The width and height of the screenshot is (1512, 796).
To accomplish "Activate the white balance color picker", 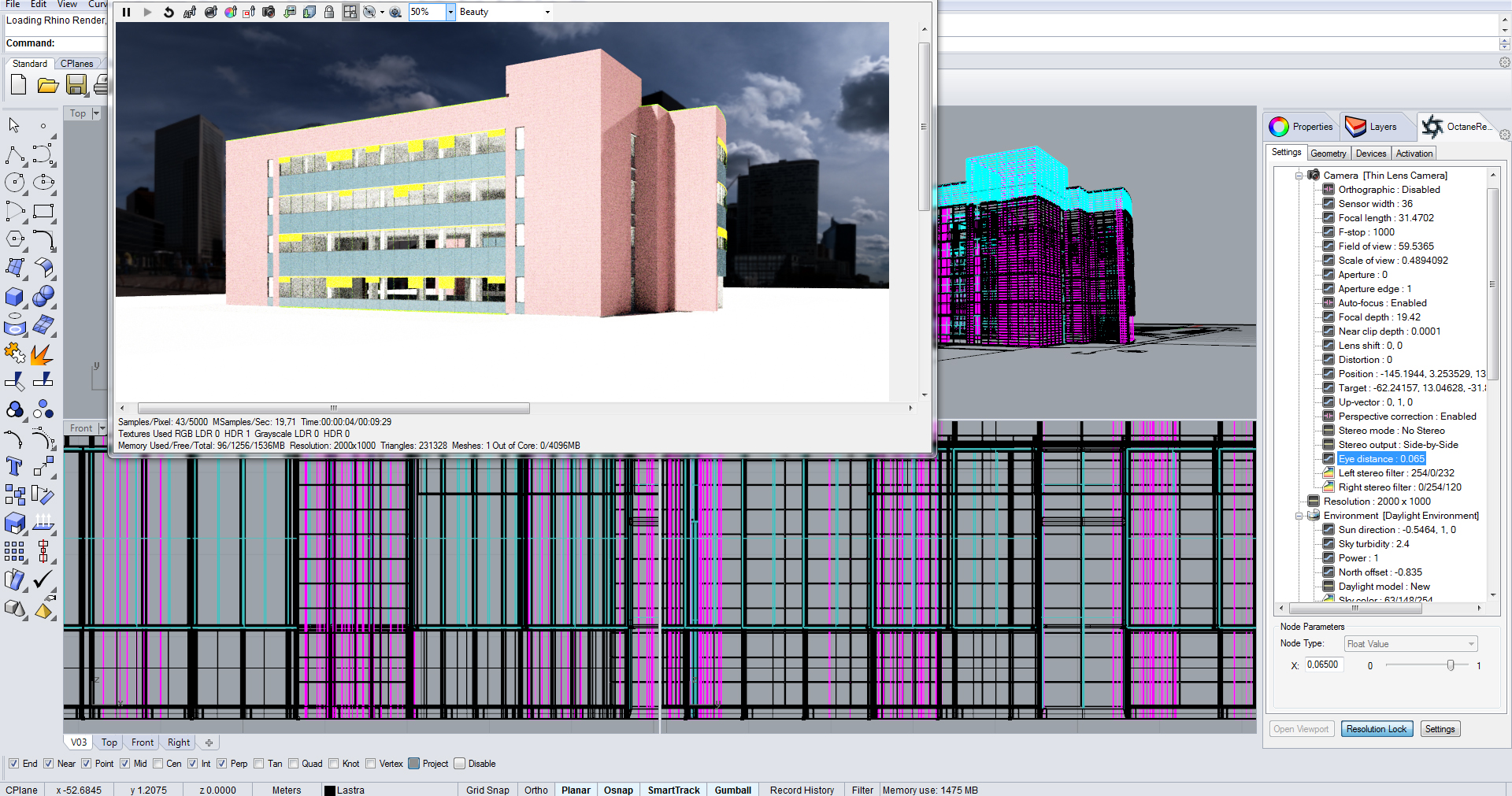I will (230, 12).
